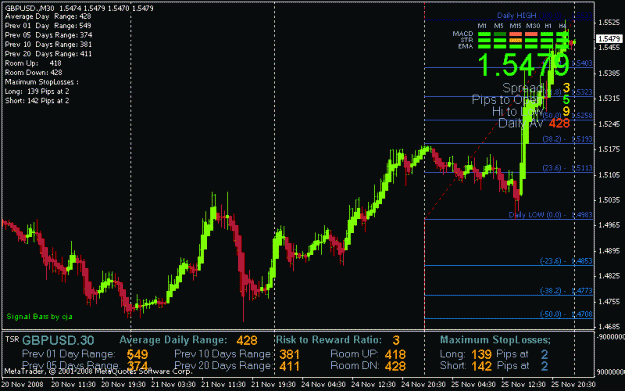Click the Daily LOW (0.0) level label

tap(550, 215)
